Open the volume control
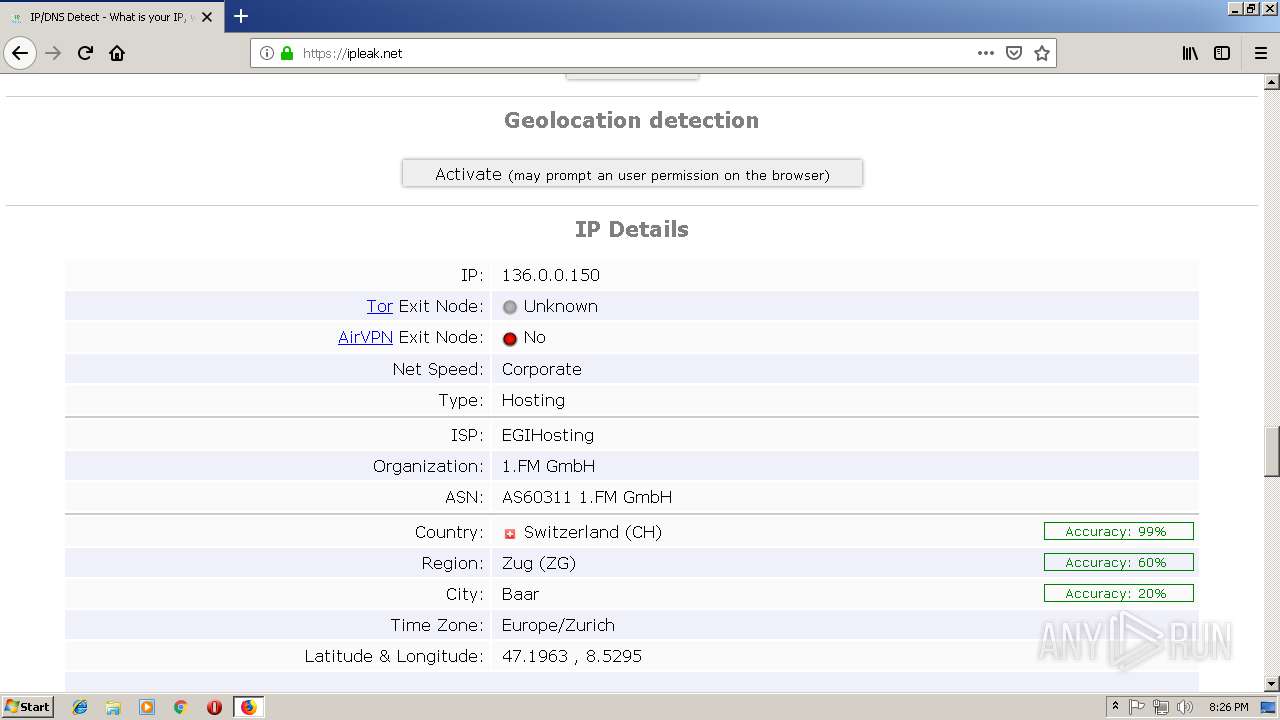Viewport: 1280px width, 720px height. pyautogui.click(x=1185, y=707)
